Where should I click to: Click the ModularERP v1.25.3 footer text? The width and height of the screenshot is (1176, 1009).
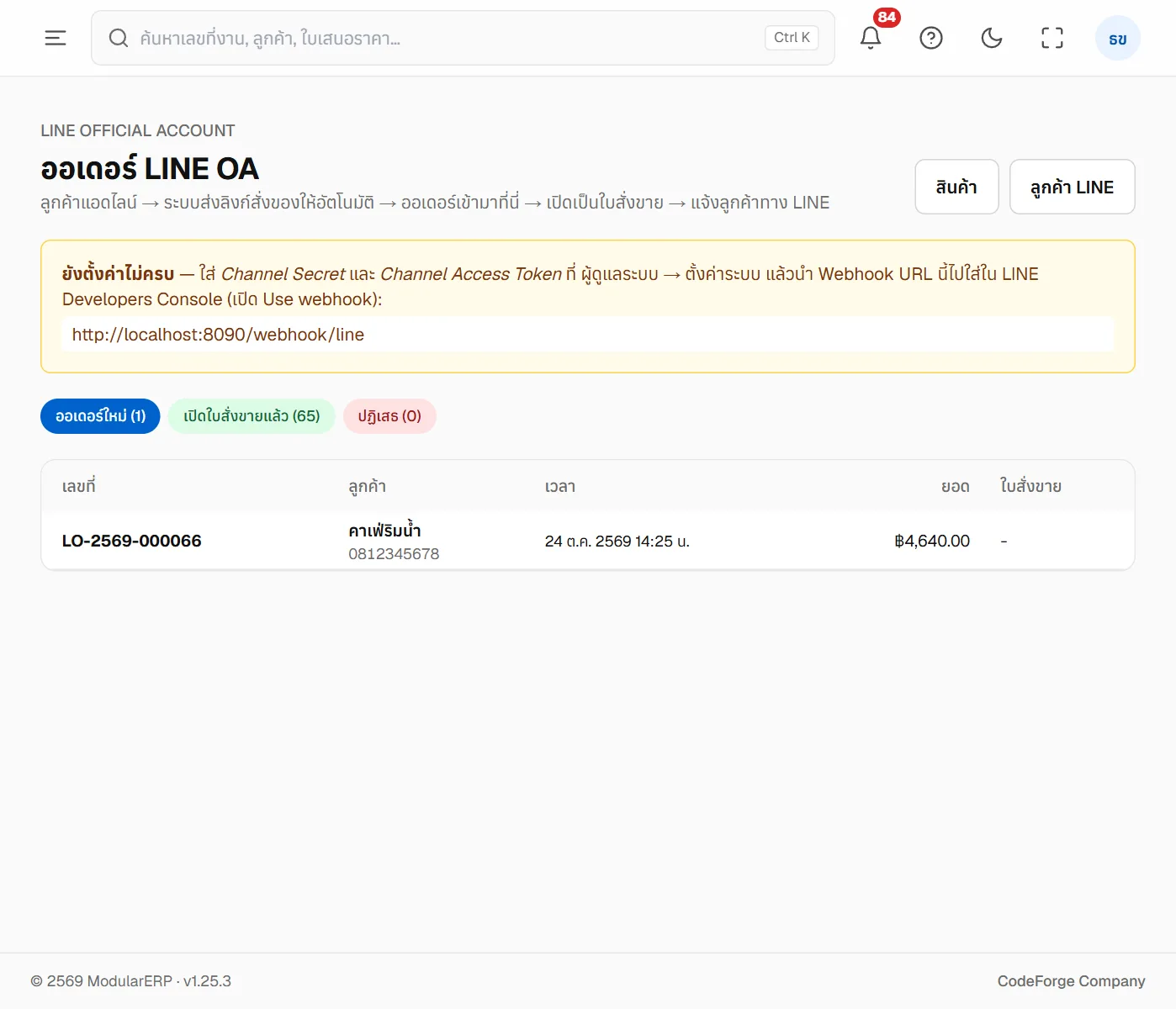click(130, 981)
